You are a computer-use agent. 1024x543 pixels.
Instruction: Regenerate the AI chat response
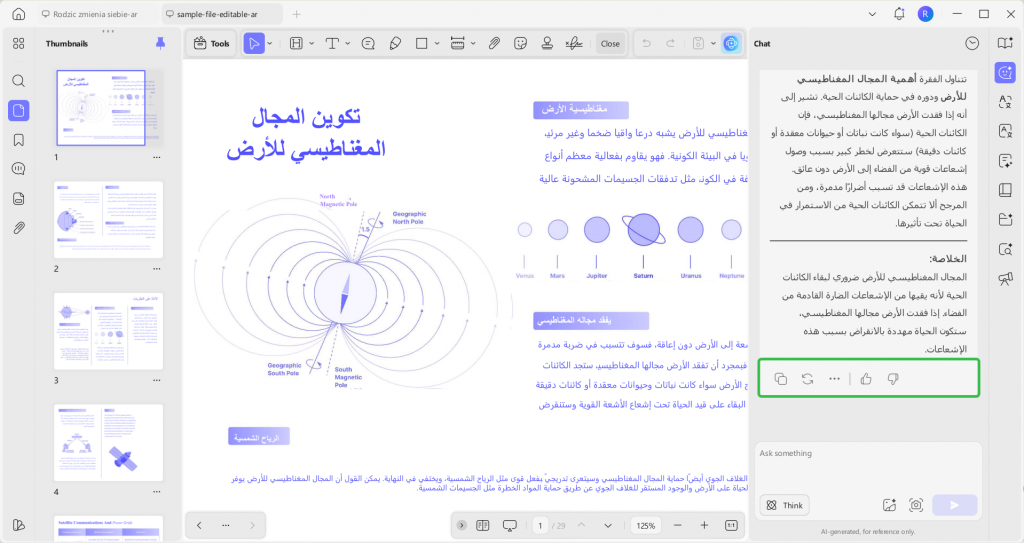(808, 379)
